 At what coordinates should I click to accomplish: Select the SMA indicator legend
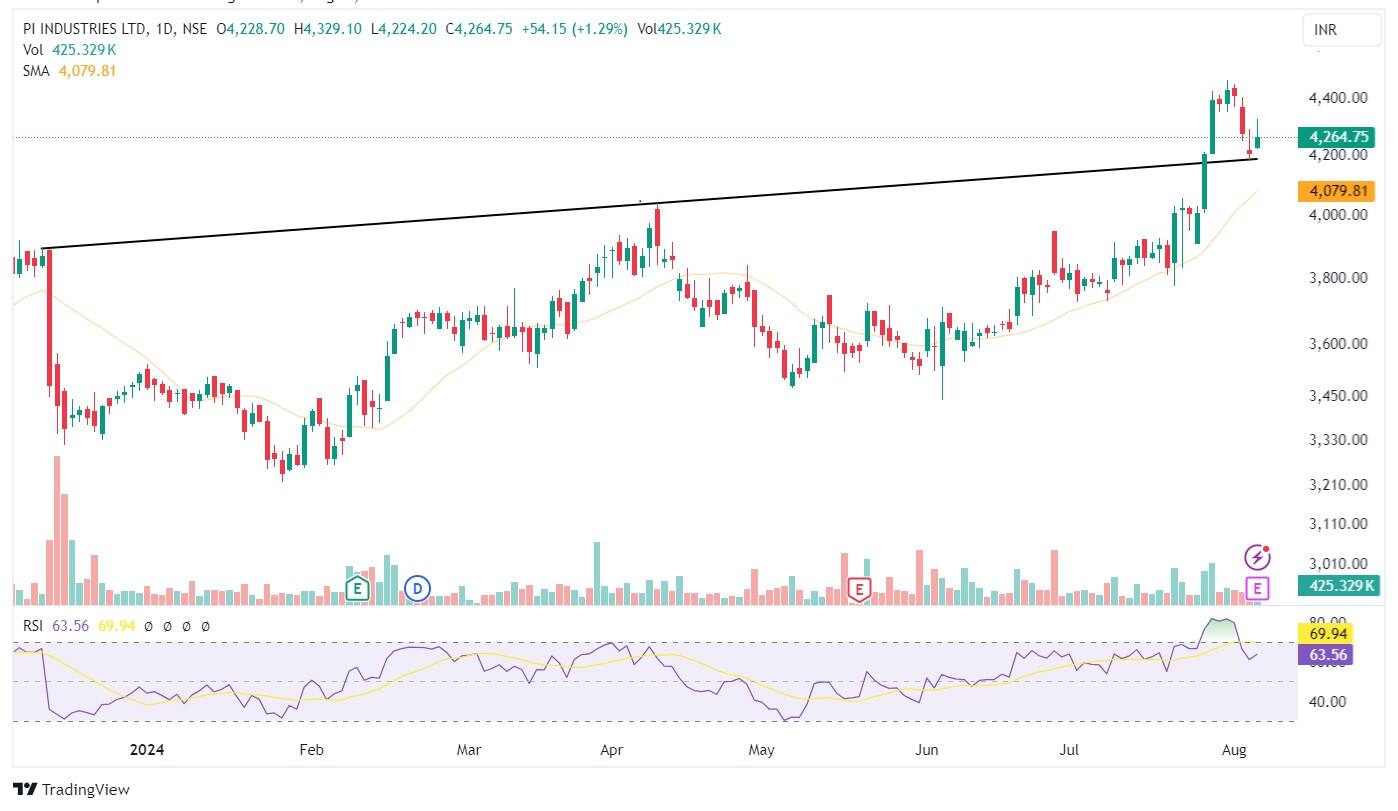point(70,71)
